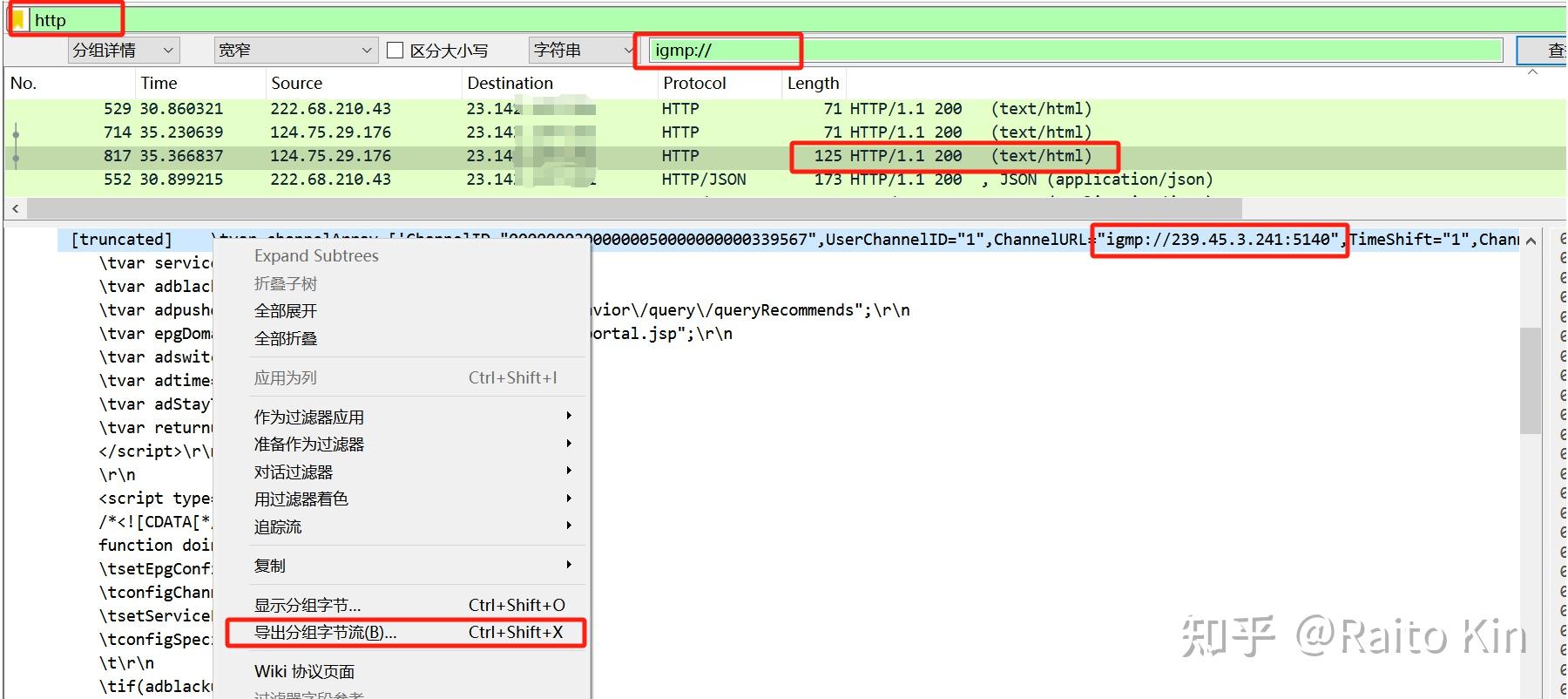Click the submenu arrow next to 用过滤器着色
The height and width of the screenshot is (699, 1568).
click(x=569, y=499)
